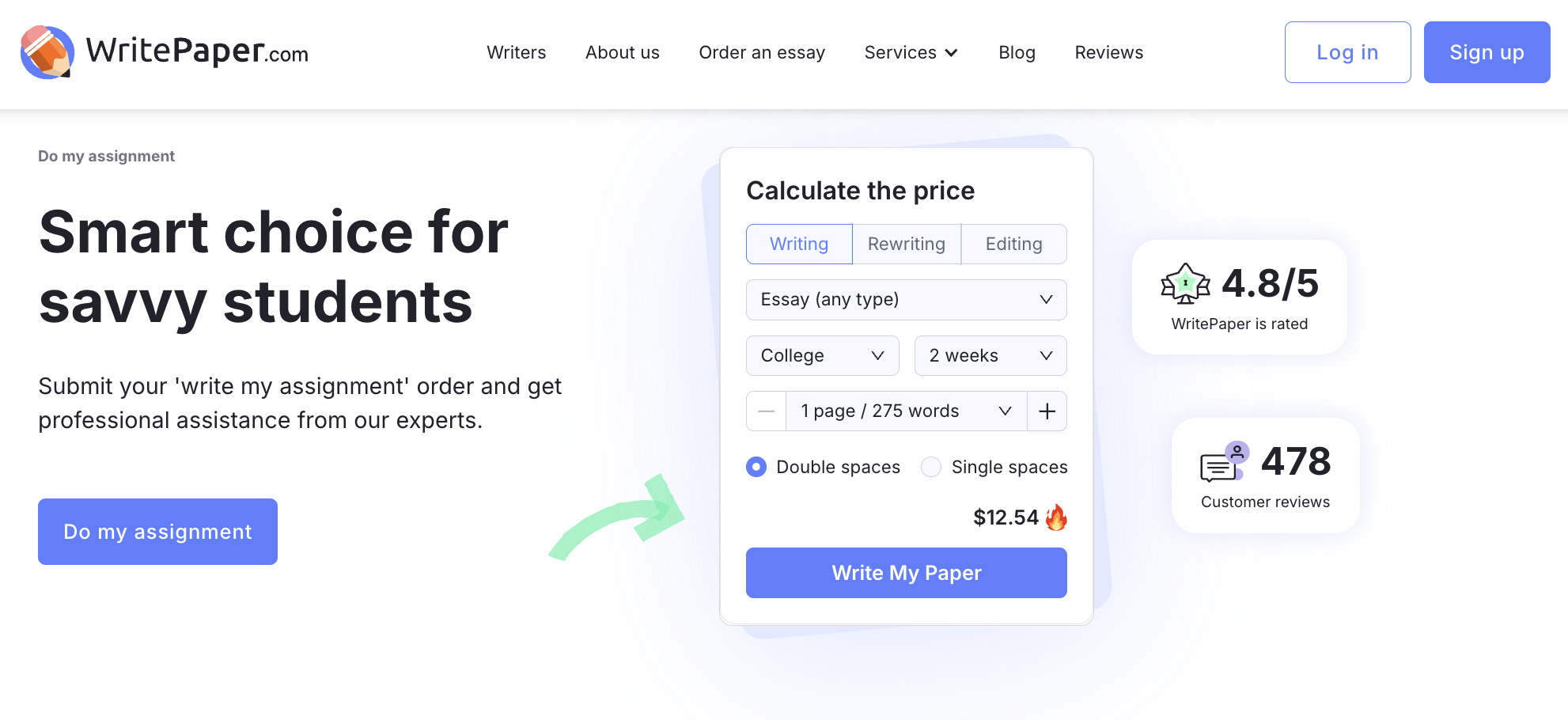Click the plus icon to add pages
Viewport: 1568px width, 720px height.
coord(1047,411)
